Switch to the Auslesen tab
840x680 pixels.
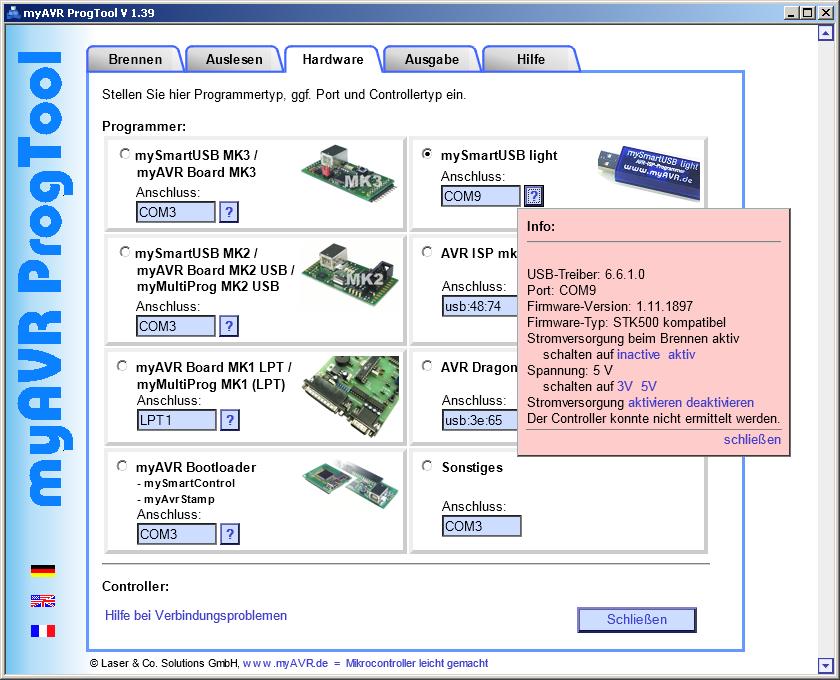234,59
